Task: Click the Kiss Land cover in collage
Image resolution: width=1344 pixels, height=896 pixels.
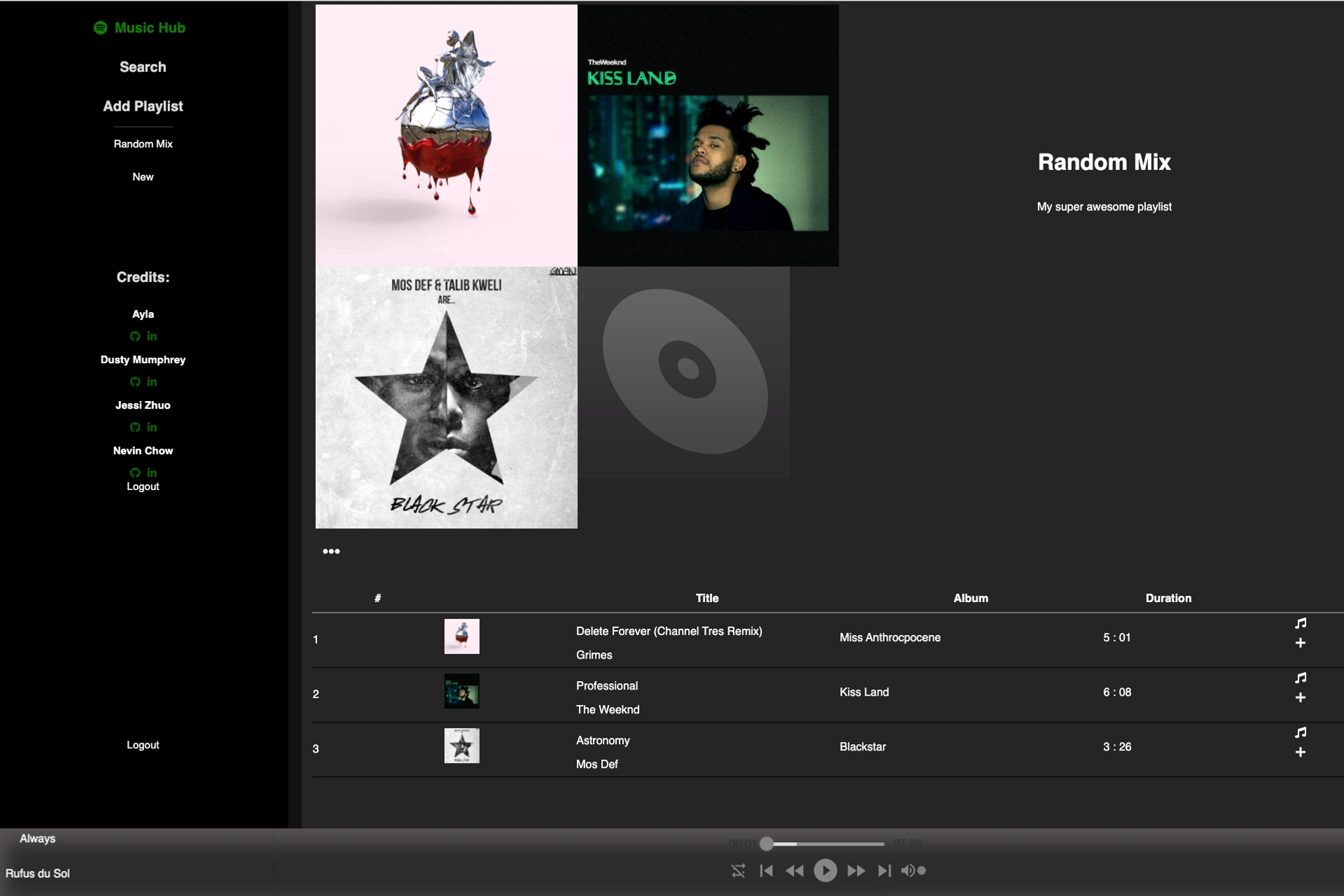Action: tap(708, 136)
